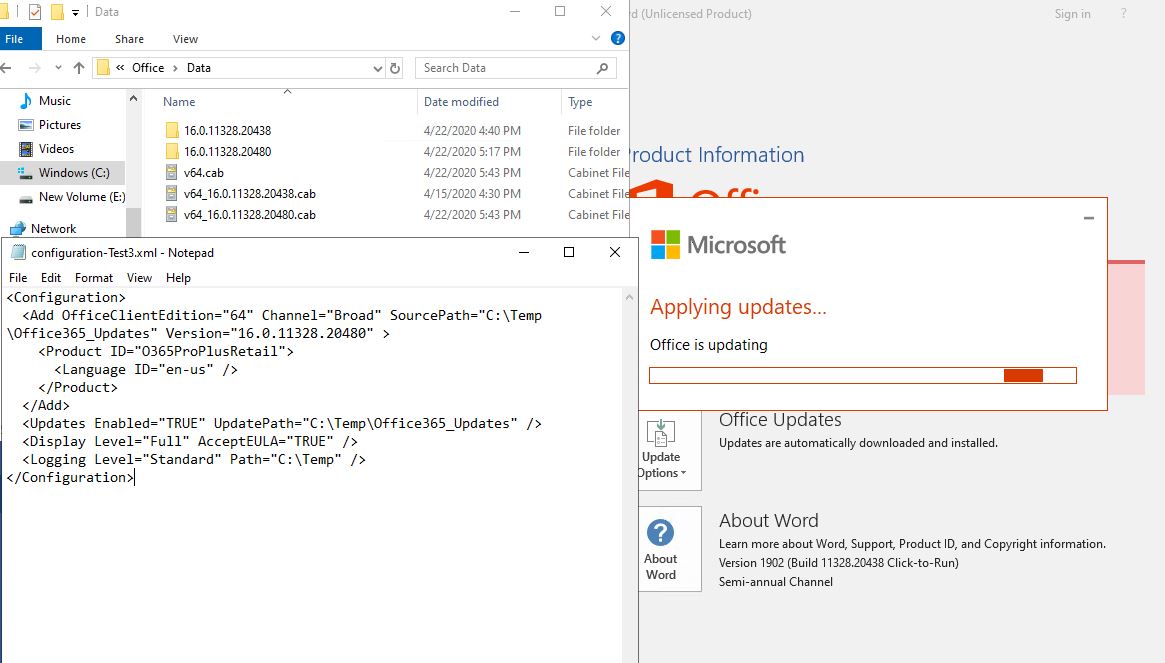1165x663 pixels.
Task: Open Notepad Edit menu
Action: 51,278
